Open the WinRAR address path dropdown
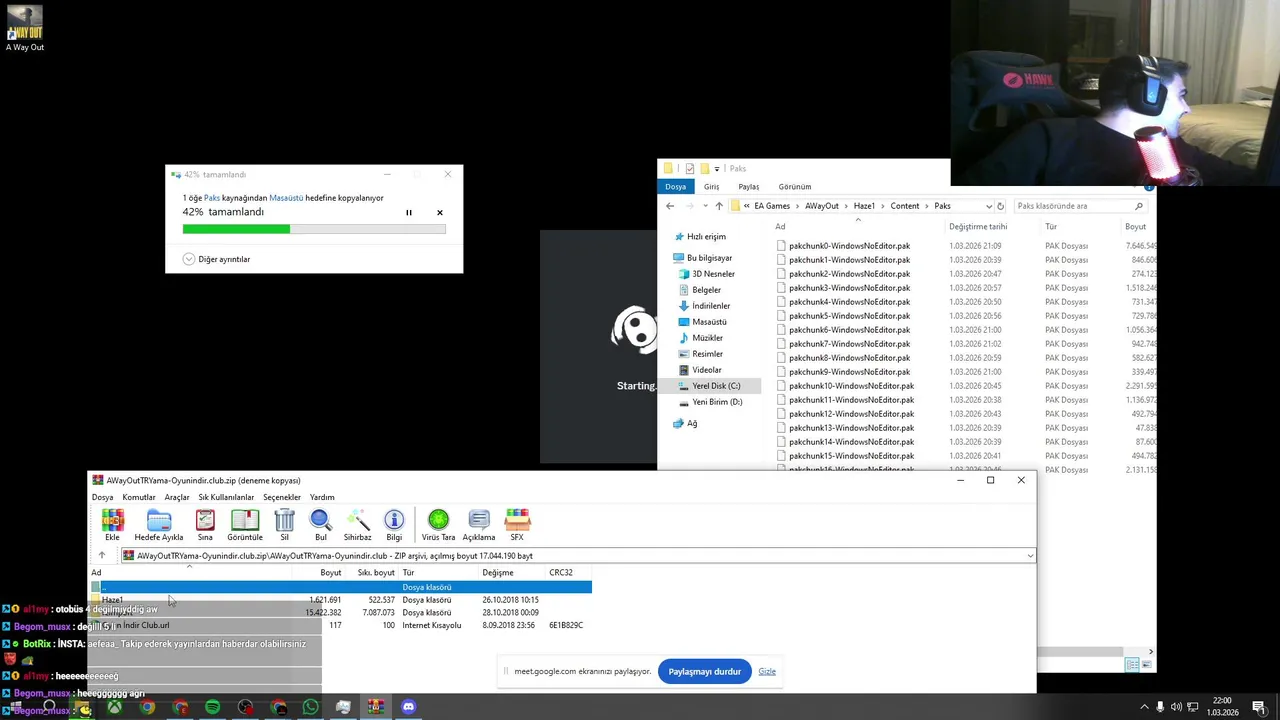The width and height of the screenshot is (1280, 720). tap(1029, 555)
